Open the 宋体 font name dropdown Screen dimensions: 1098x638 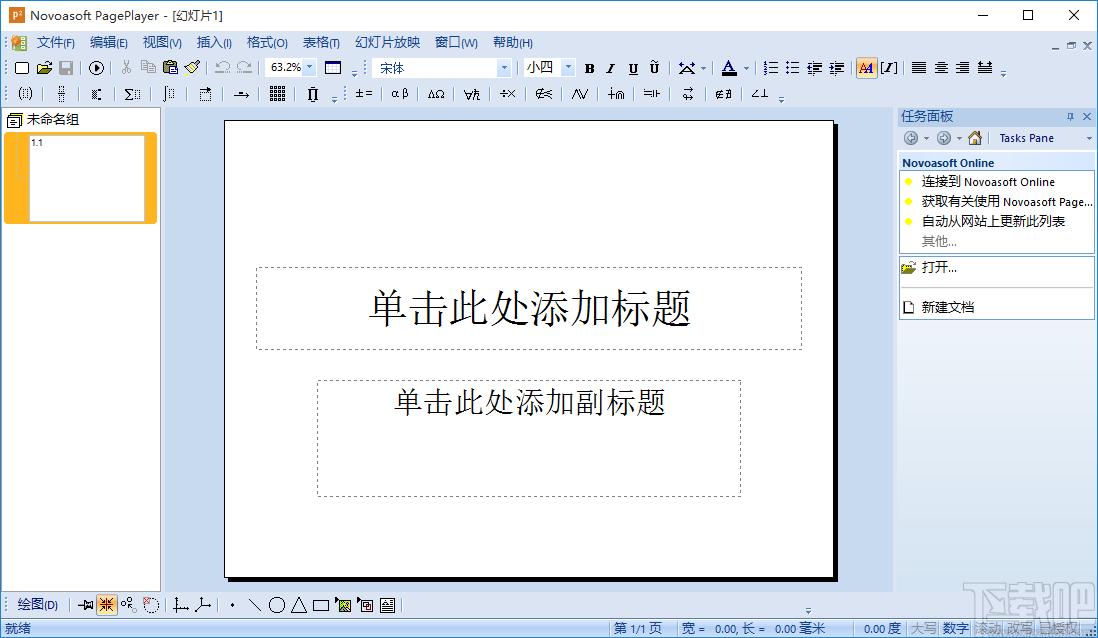coord(504,68)
